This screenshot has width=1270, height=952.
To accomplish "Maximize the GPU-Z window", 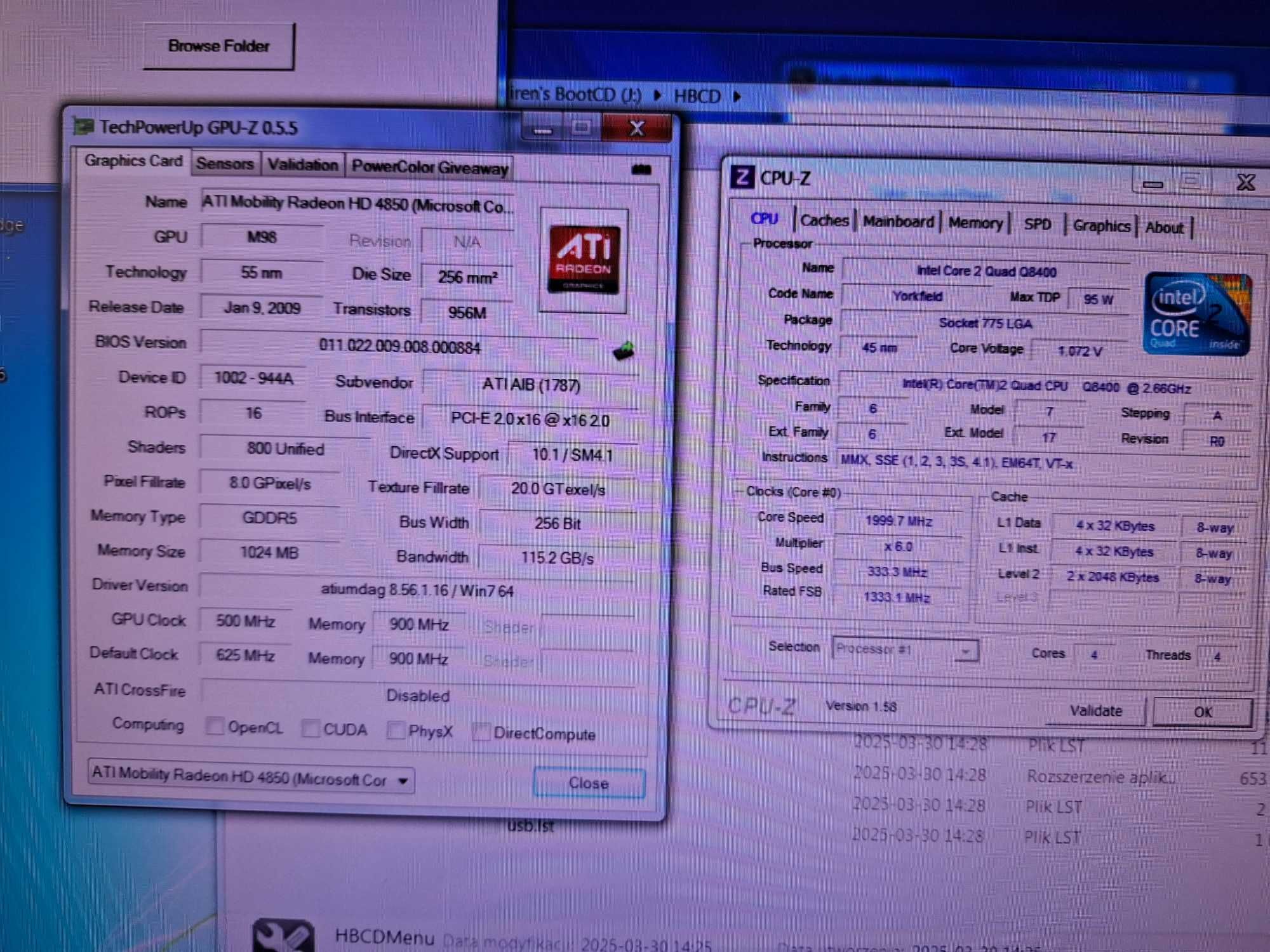I will pos(581,128).
